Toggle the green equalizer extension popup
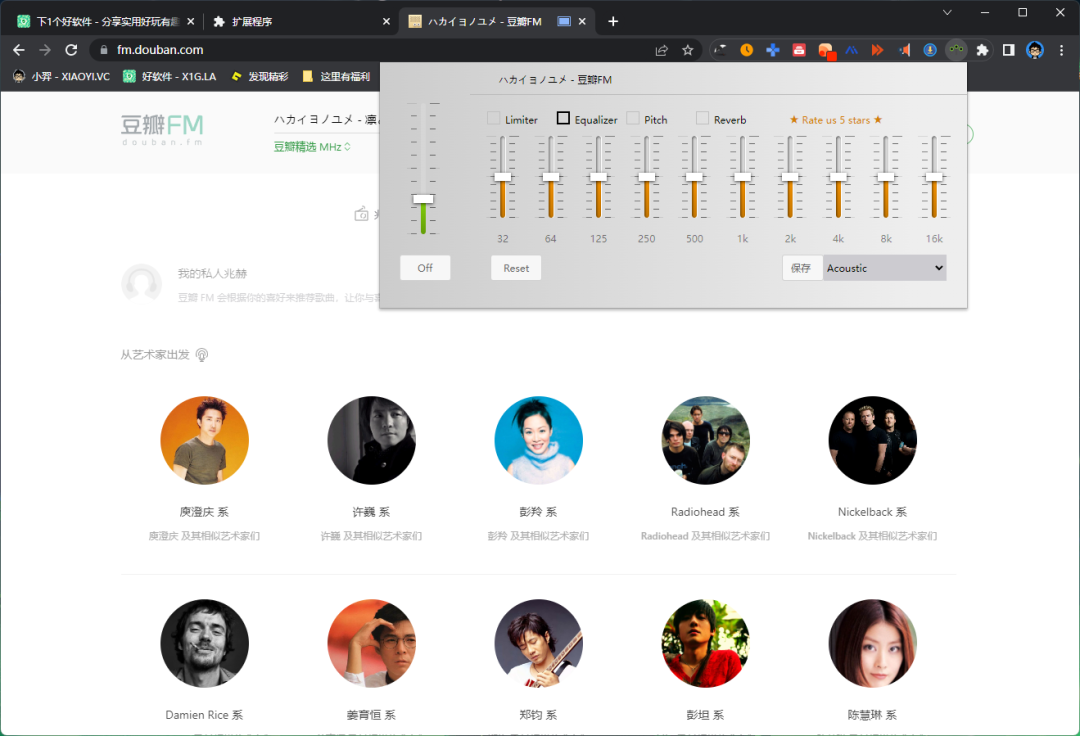This screenshot has height=736, width=1080. 956,50
